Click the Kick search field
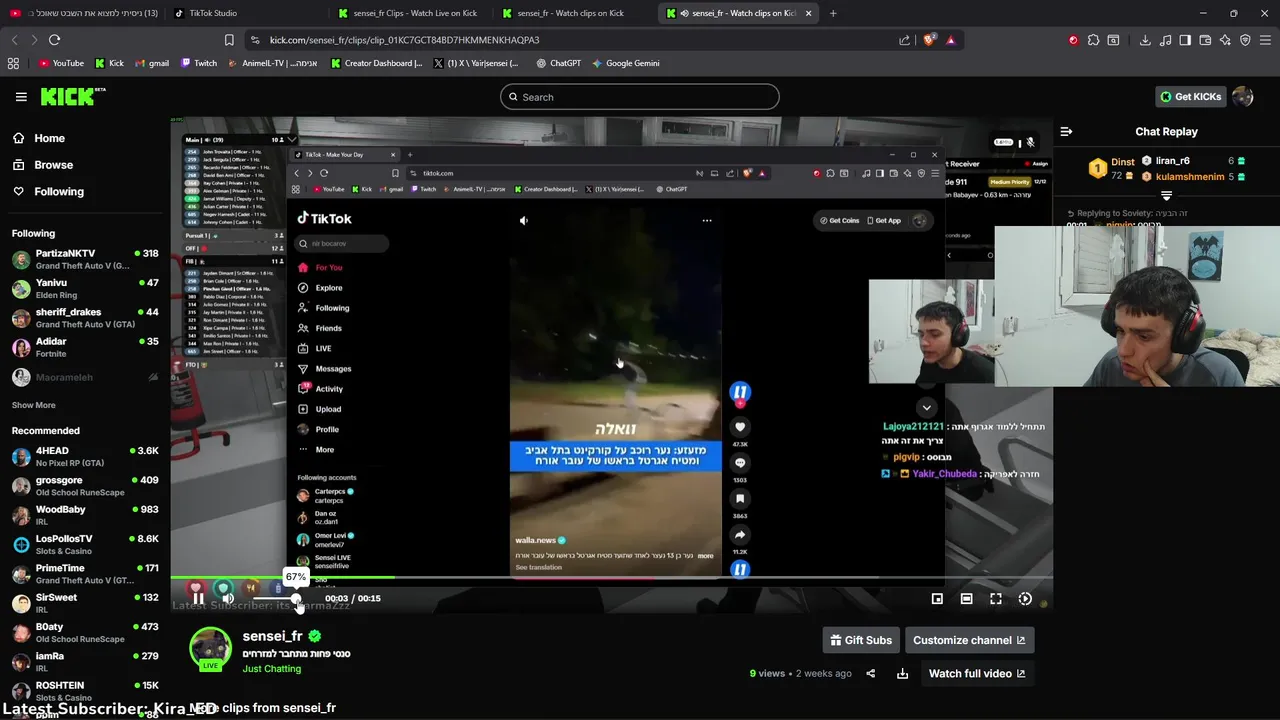Image resolution: width=1280 pixels, height=720 pixels. click(640, 97)
